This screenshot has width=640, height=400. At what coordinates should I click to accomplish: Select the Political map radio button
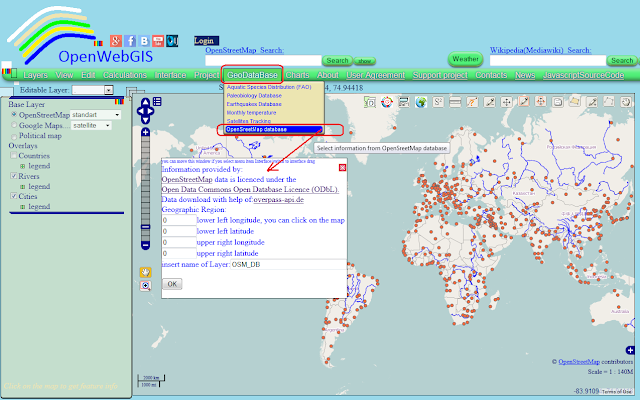point(14,136)
